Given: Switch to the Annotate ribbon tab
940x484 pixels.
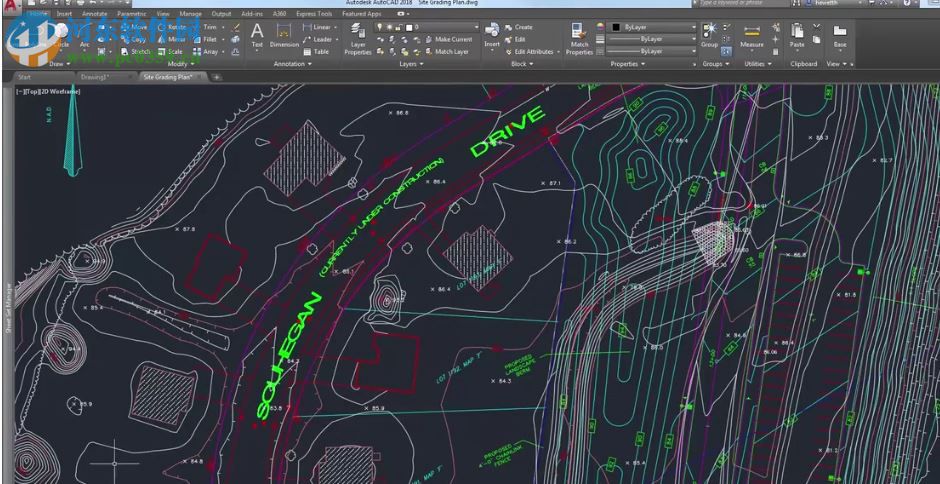Looking at the screenshot, I should click(x=95, y=13).
